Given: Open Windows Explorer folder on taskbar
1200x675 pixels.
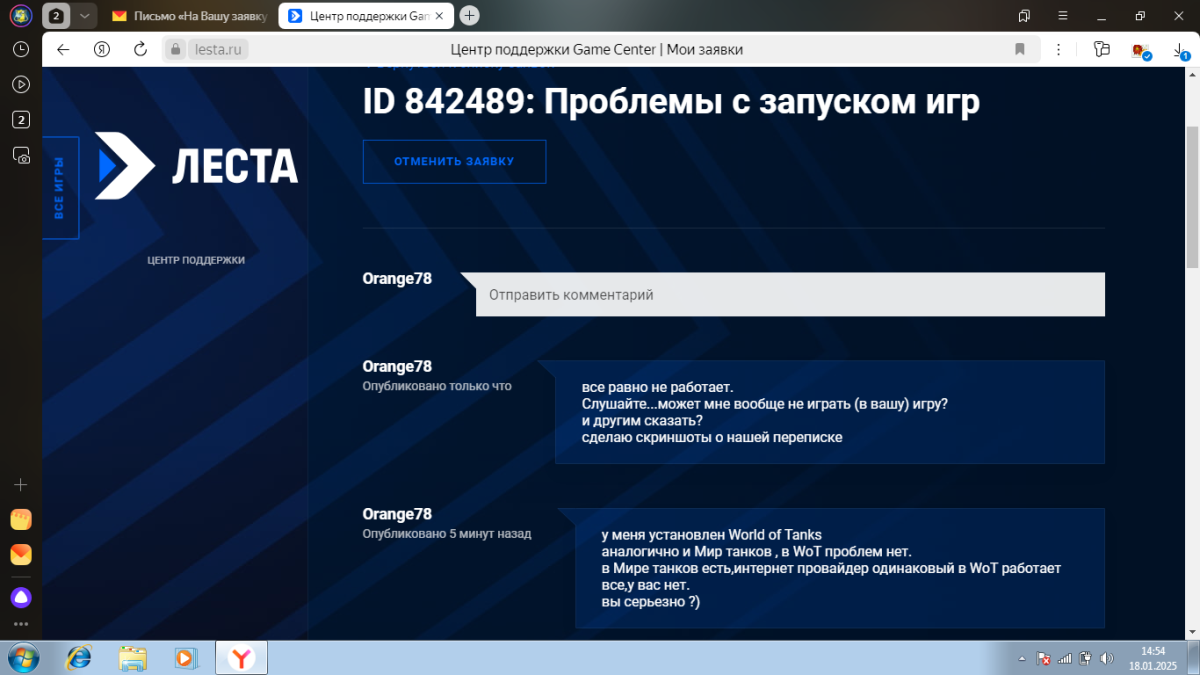Looking at the screenshot, I should click(132, 658).
